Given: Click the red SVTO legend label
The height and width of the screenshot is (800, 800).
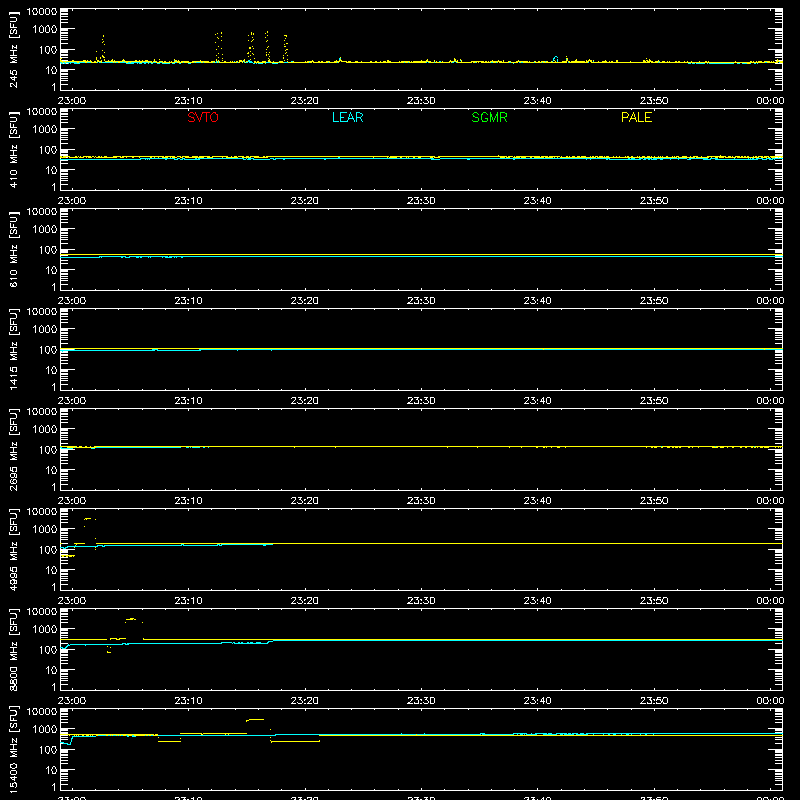Looking at the screenshot, I should coord(203,117).
